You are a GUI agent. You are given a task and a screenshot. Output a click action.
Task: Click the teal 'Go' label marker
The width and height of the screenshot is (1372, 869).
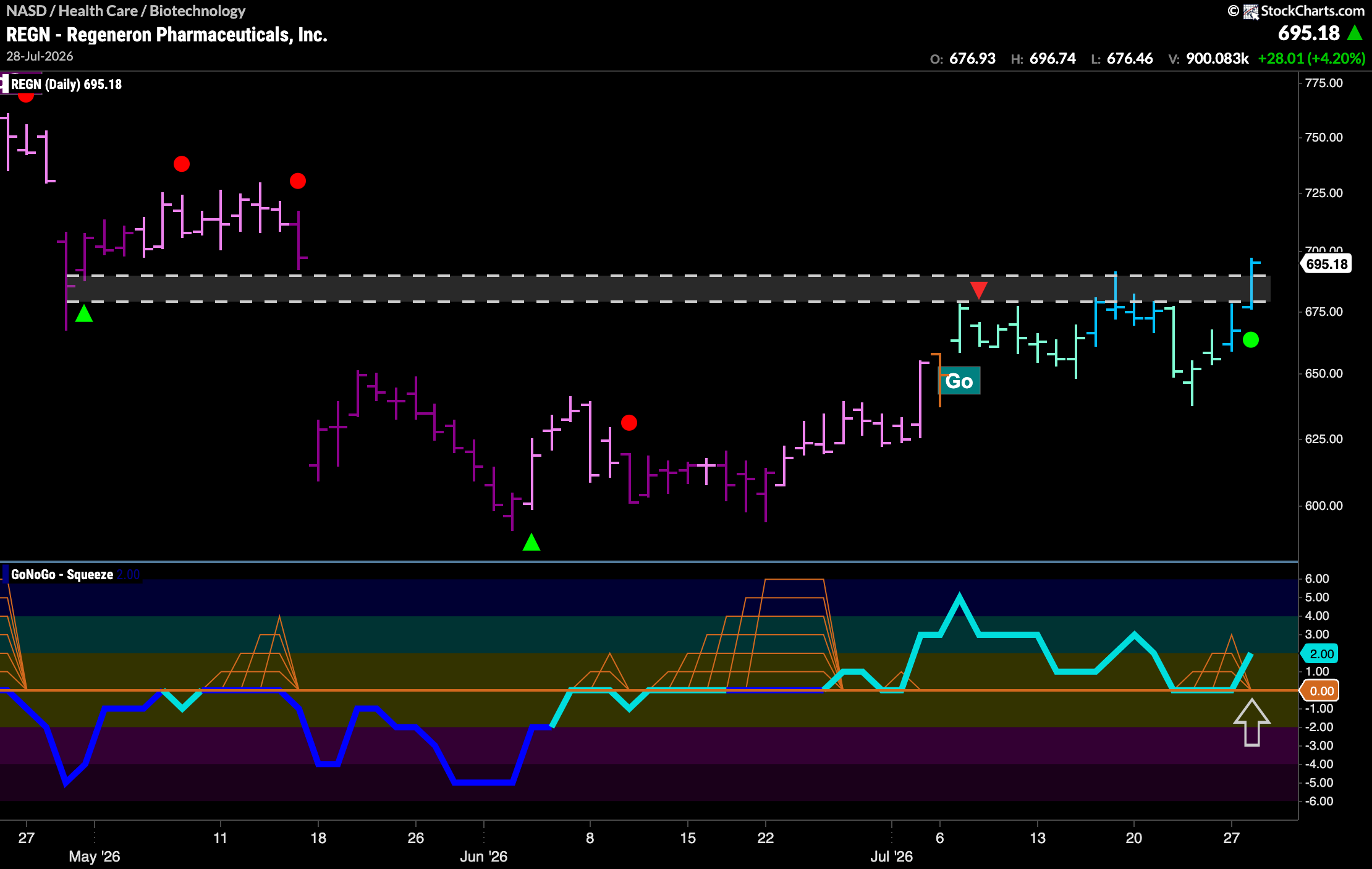[x=960, y=381]
